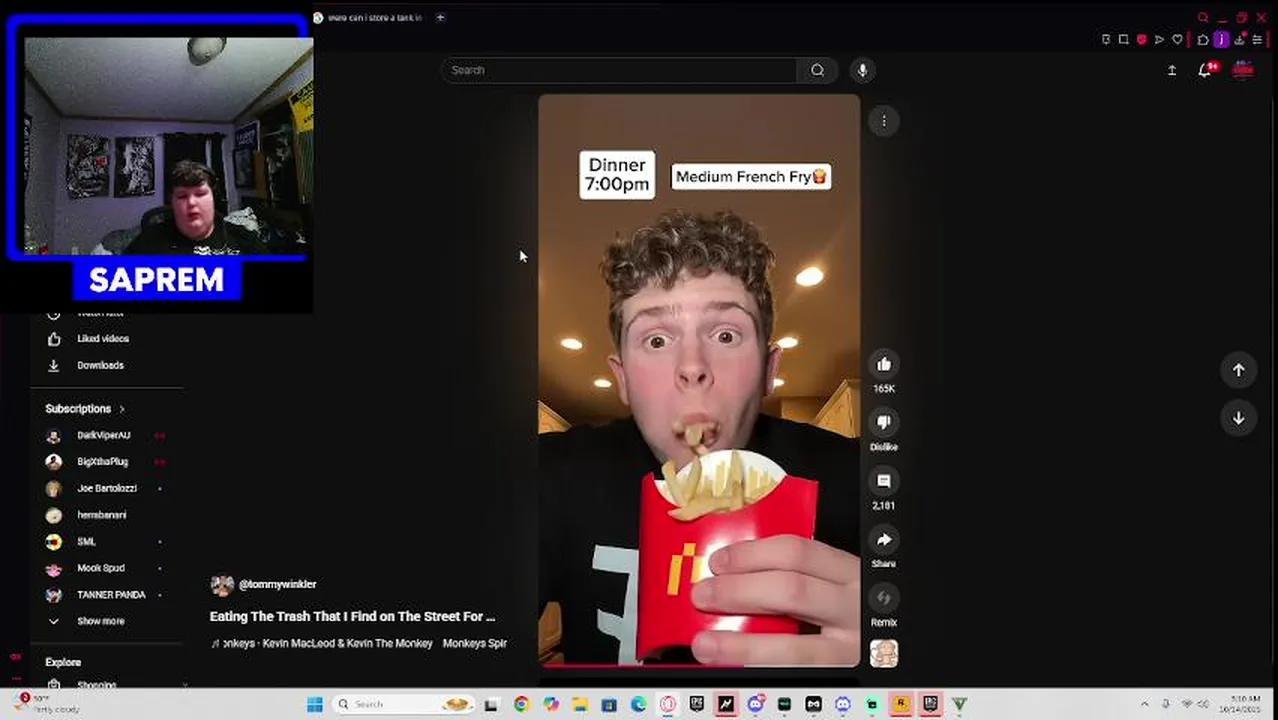Open a new browser tab with plus

(x=440, y=17)
